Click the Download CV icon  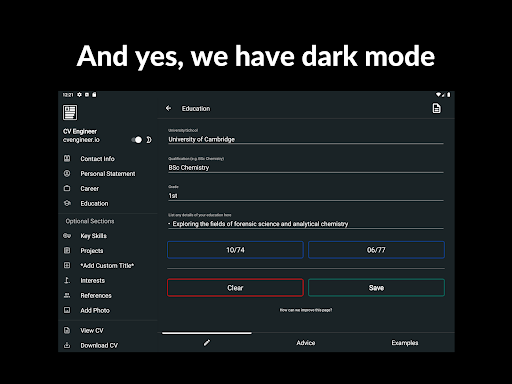coord(67,345)
